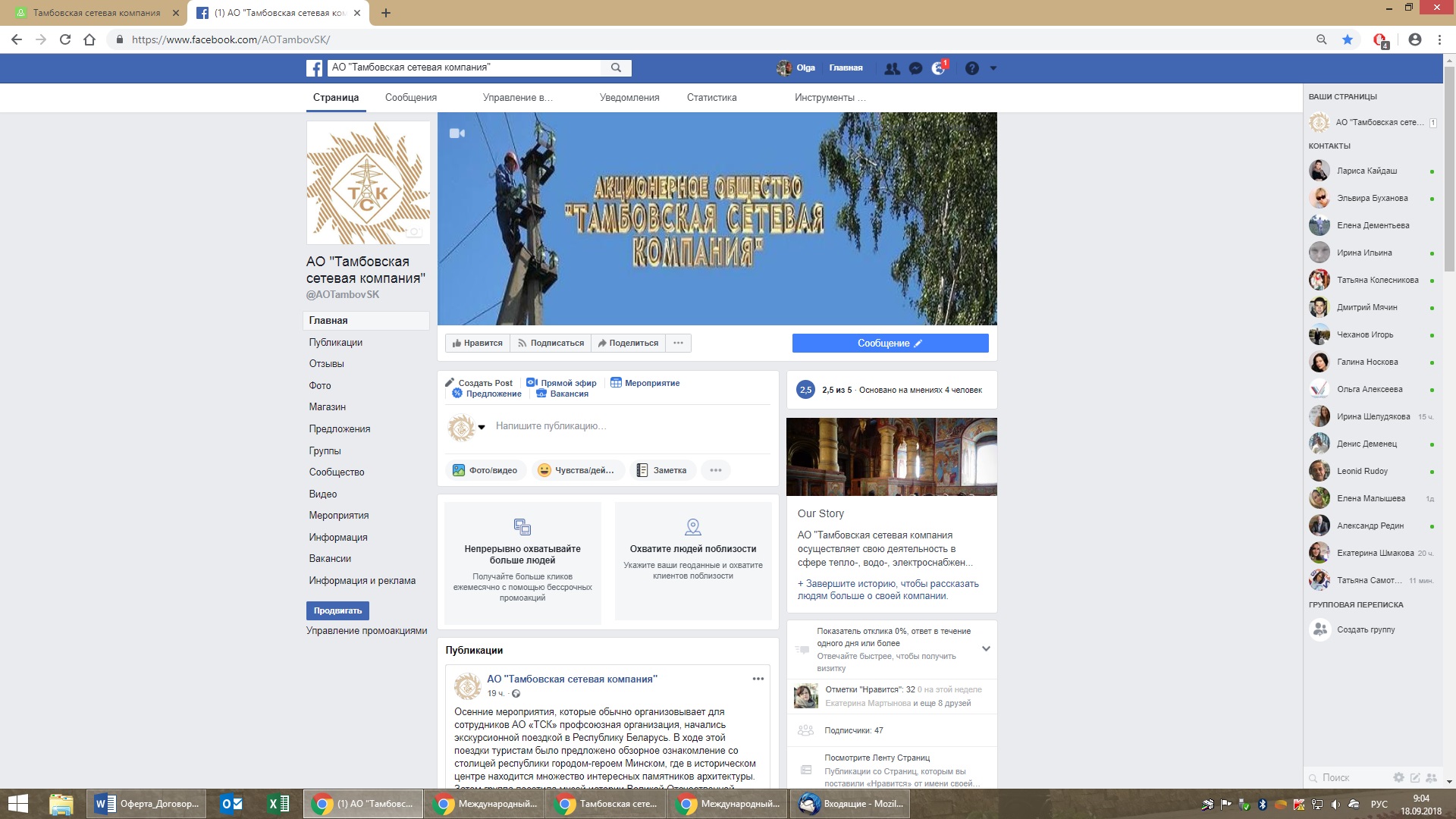The image size is (1456, 819).
Task: Click the Заметка note button
Action: [x=662, y=470]
